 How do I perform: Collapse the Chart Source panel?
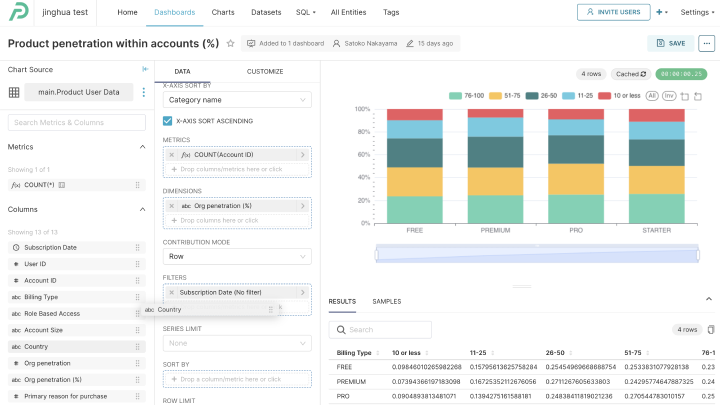(x=145, y=69)
